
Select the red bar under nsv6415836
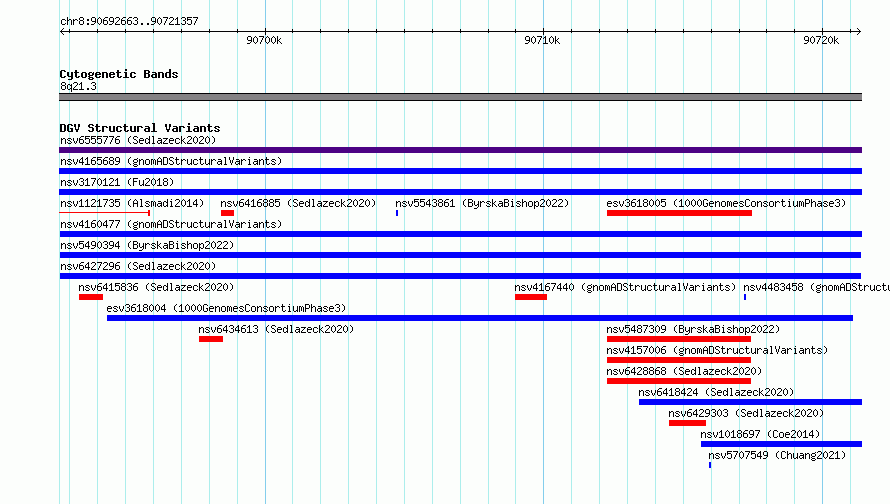pos(91,297)
